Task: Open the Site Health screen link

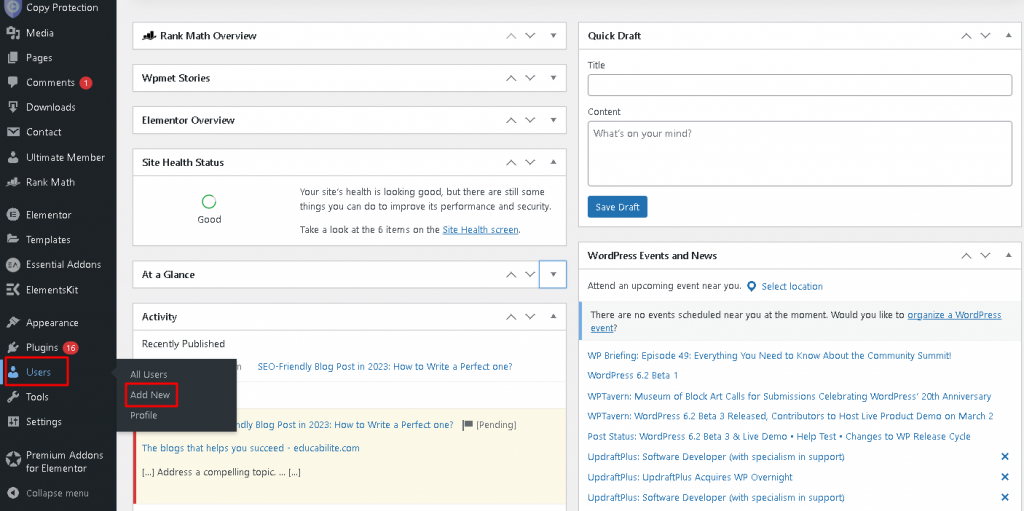Action: tap(480, 230)
